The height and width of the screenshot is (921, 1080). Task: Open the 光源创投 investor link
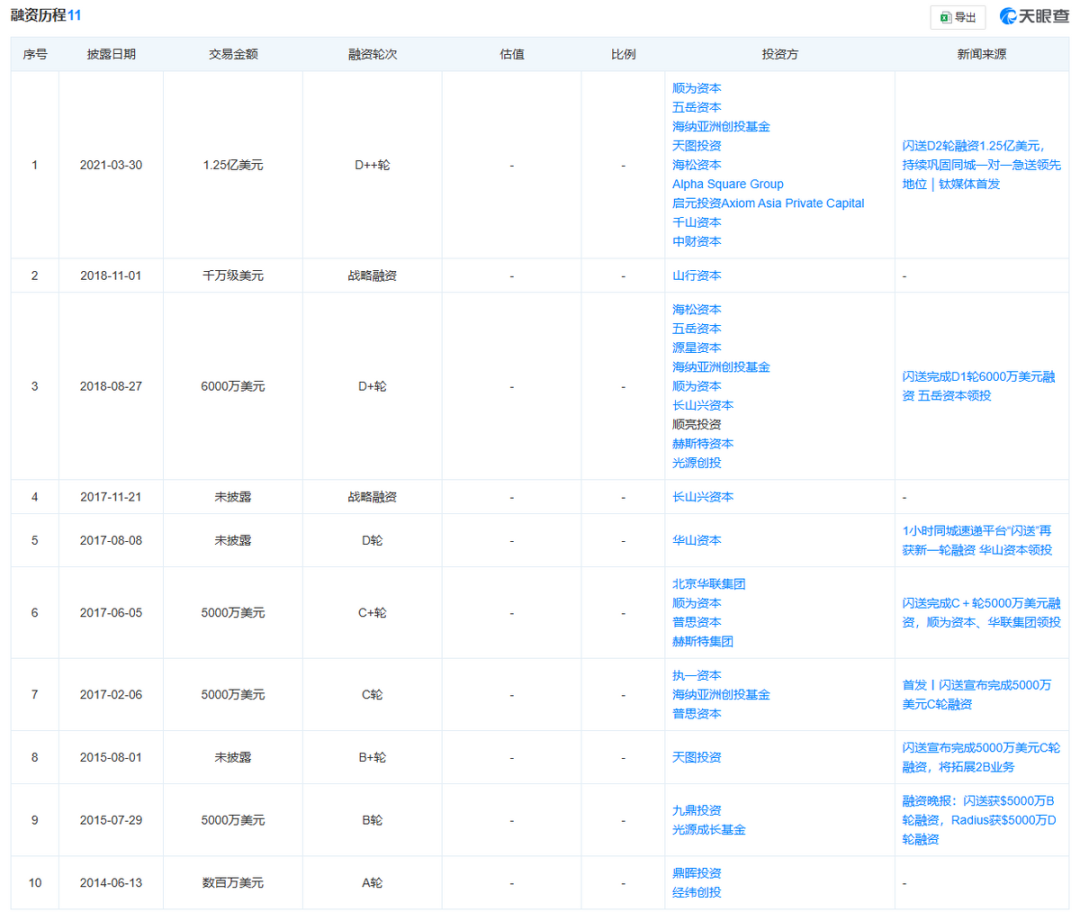pos(696,463)
